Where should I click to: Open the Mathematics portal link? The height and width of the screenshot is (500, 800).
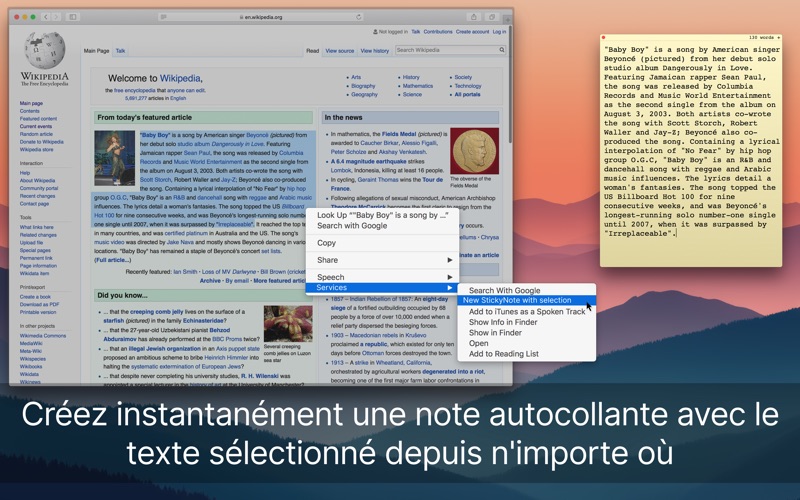418,86
